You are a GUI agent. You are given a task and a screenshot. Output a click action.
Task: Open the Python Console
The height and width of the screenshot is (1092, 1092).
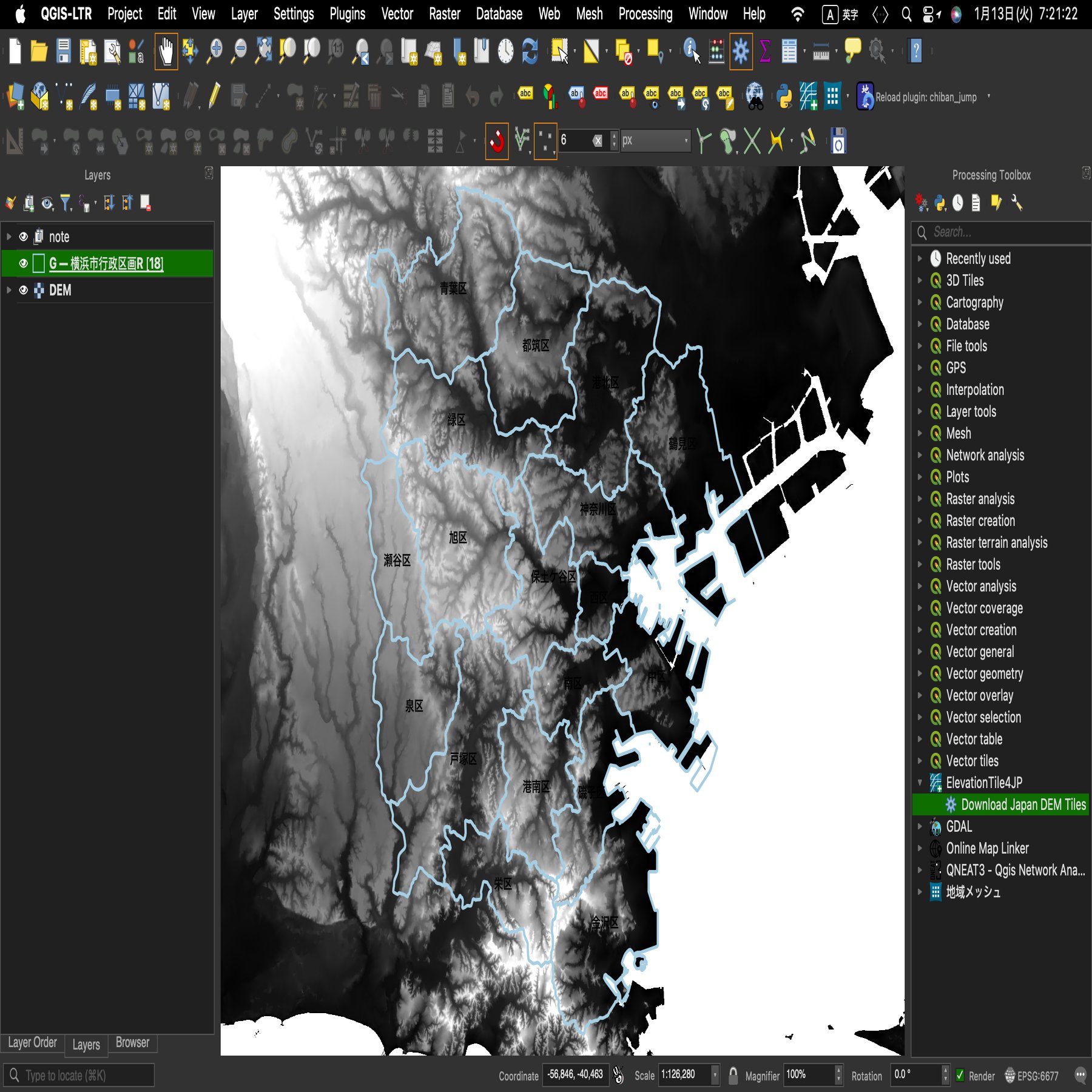(784, 96)
